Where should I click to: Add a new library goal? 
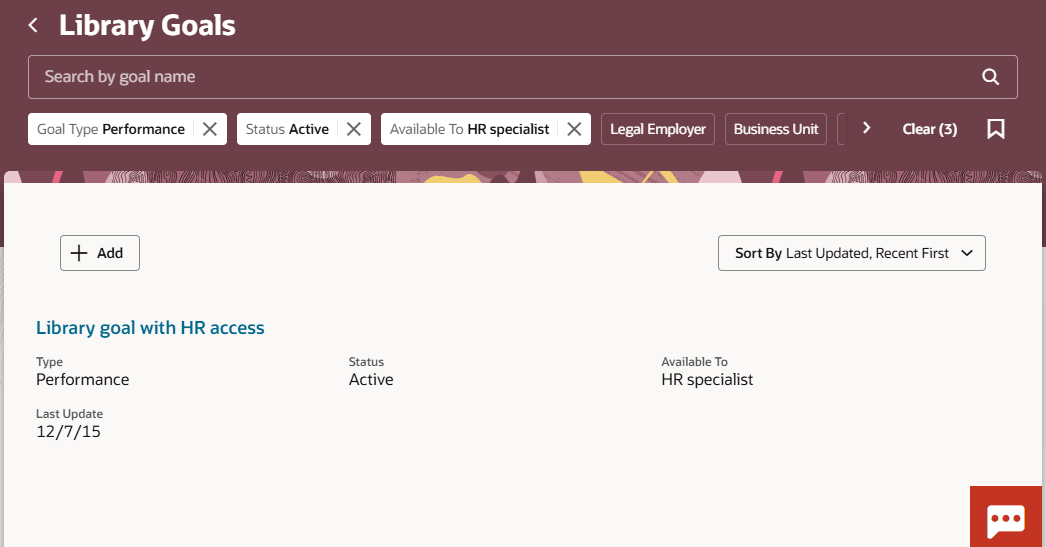100,253
